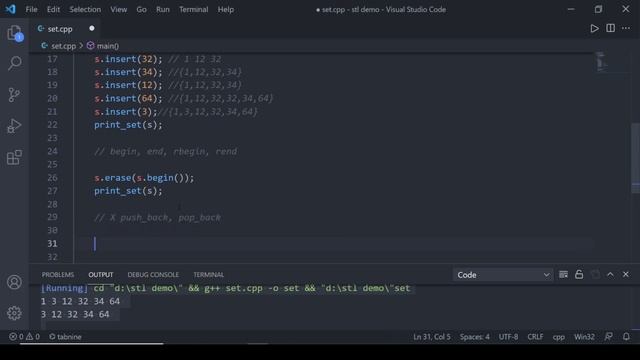Open the Source Control view

point(14,95)
